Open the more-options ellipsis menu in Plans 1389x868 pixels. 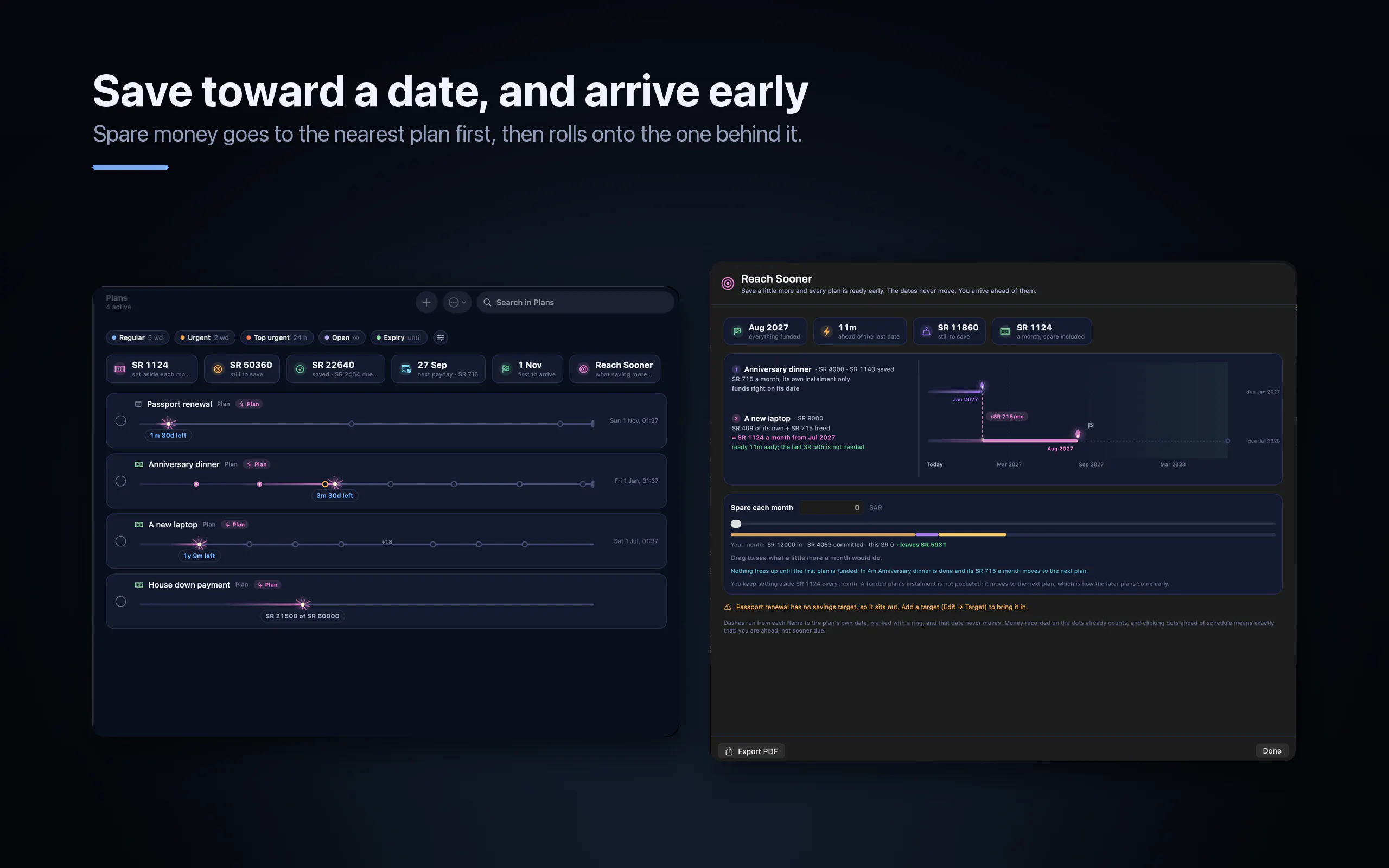click(x=457, y=303)
